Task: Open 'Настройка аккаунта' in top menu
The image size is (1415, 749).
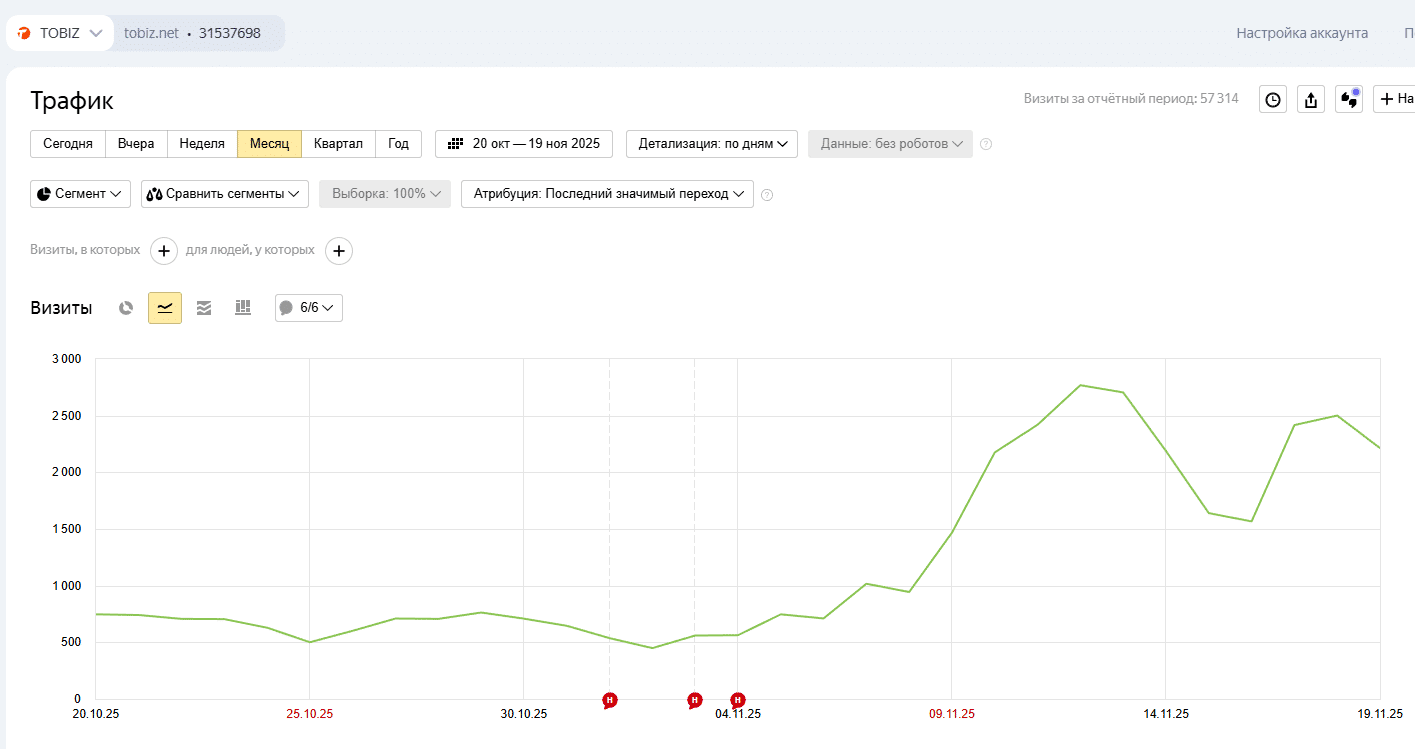Action: point(1301,33)
